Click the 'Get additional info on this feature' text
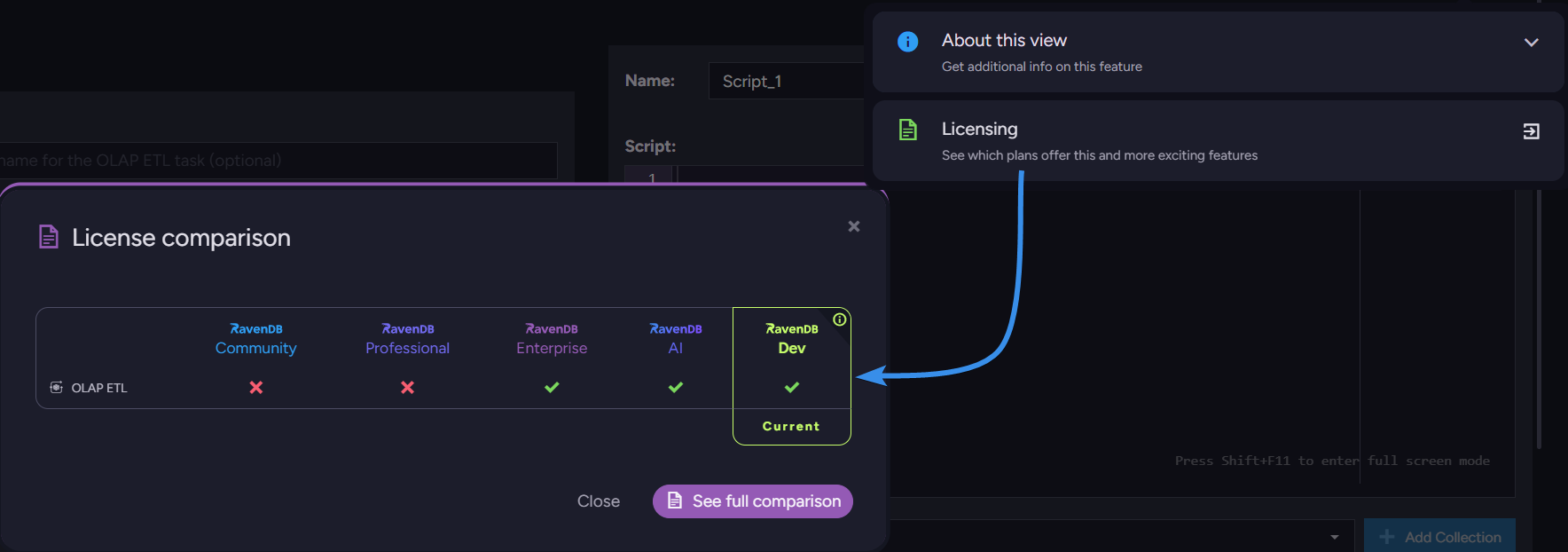 [1042, 67]
